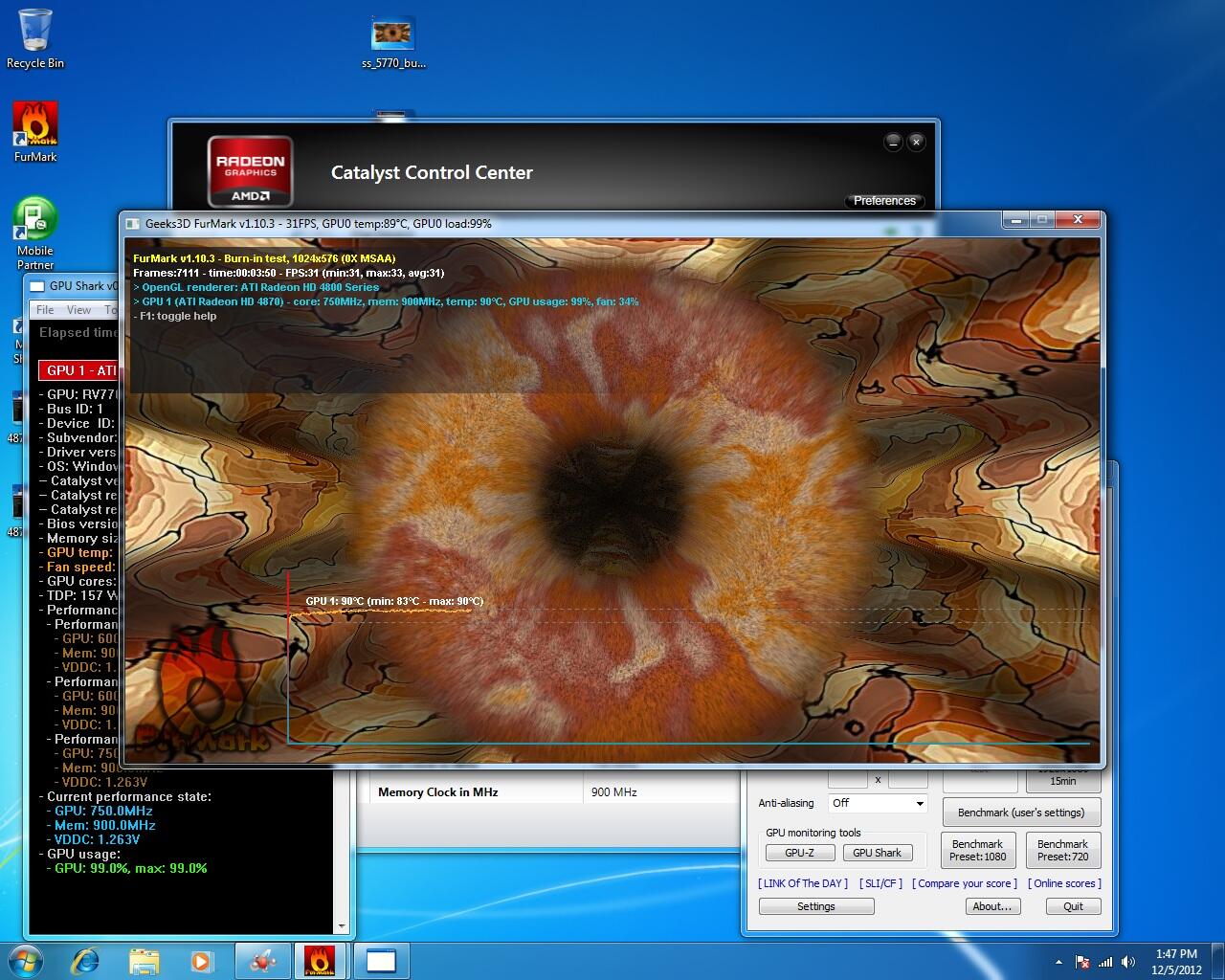Run Benchmark Preset:1080
The image size is (1225, 980).
978,850
